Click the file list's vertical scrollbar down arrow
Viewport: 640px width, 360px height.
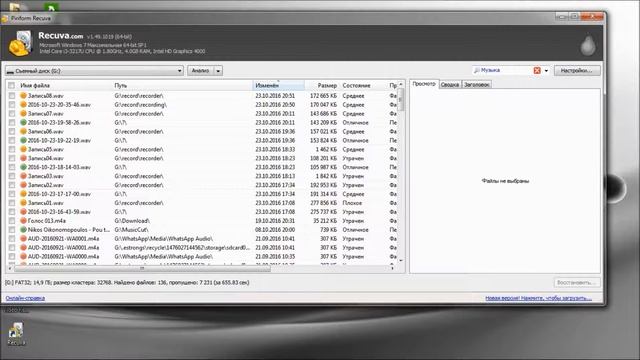pyautogui.click(x=401, y=260)
